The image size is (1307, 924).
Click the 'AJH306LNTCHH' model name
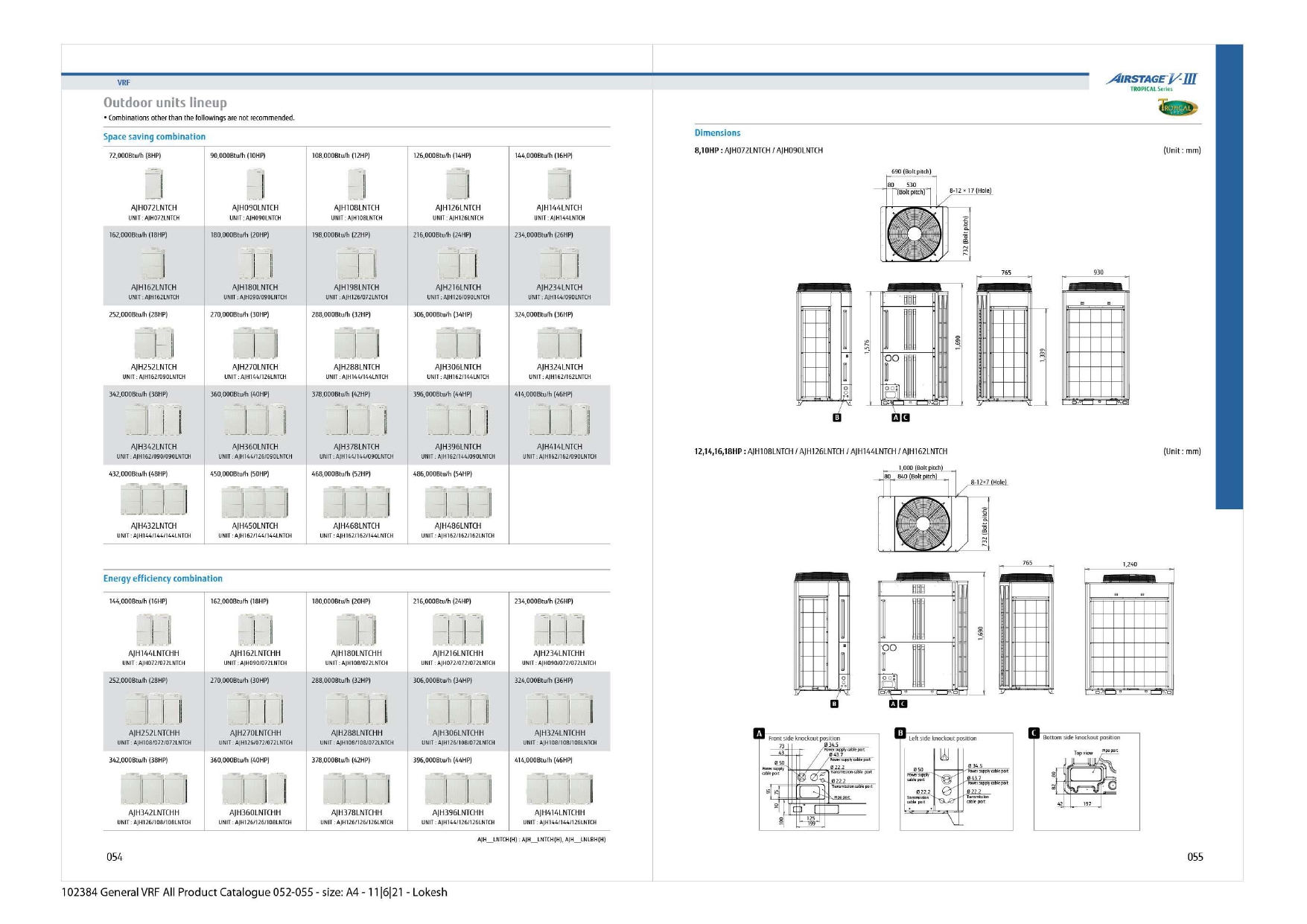pos(458,733)
